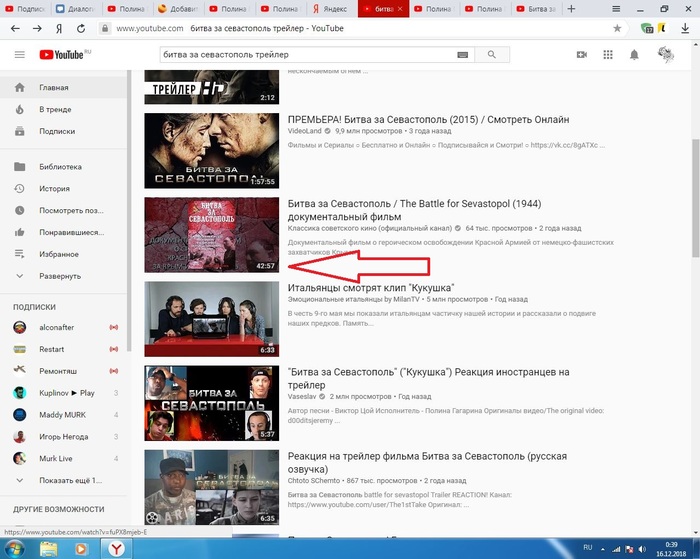Bookmark the page with the star icon
This screenshot has height=559, width=700.
[616, 29]
